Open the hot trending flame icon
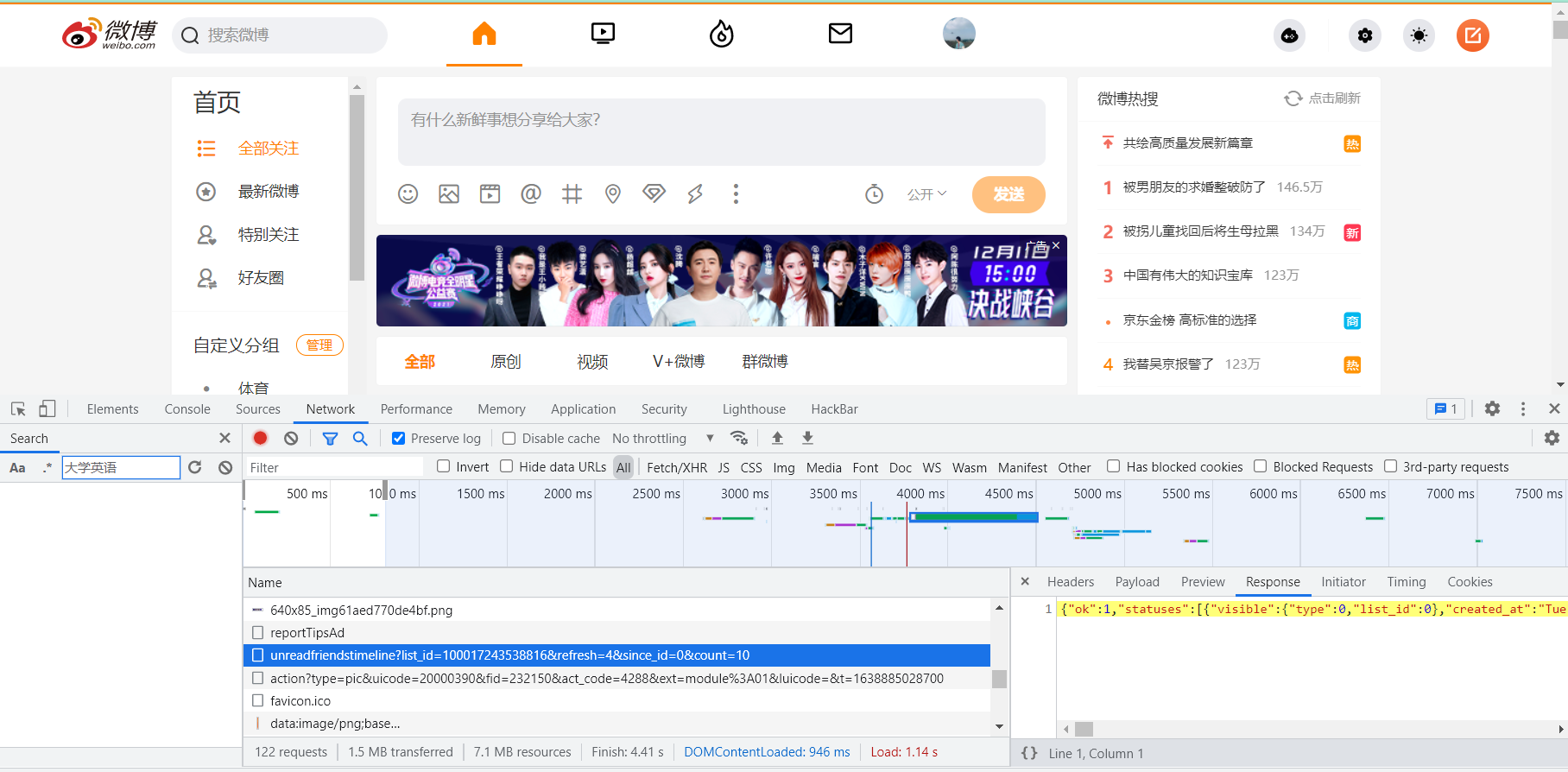Image resolution: width=1568 pixels, height=772 pixels. (722, 34)
